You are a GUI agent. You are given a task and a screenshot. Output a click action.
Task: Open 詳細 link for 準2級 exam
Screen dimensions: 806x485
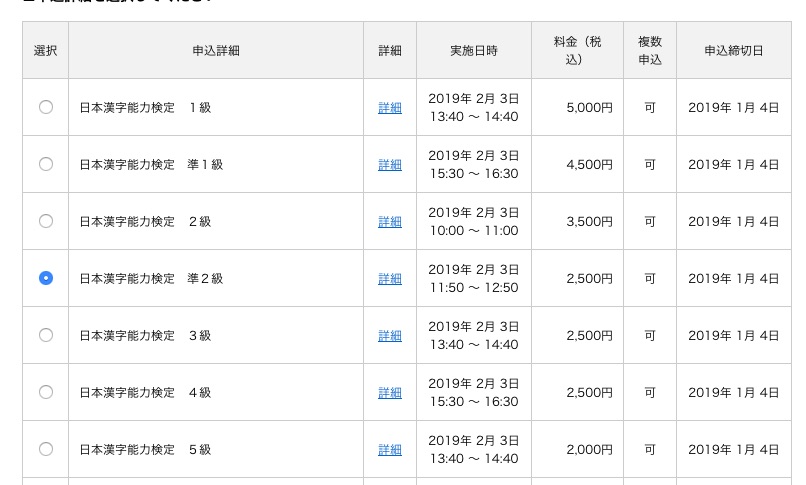point(390,279)
